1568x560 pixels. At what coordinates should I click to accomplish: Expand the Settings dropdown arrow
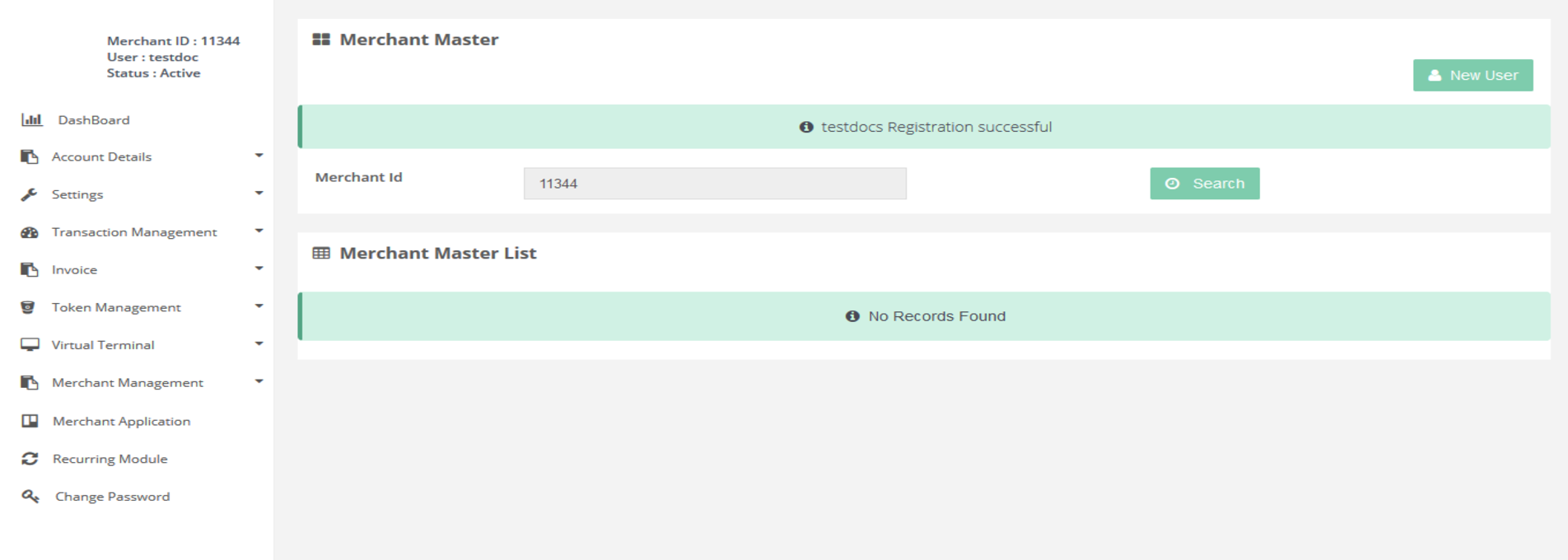(x=259, y=194)
